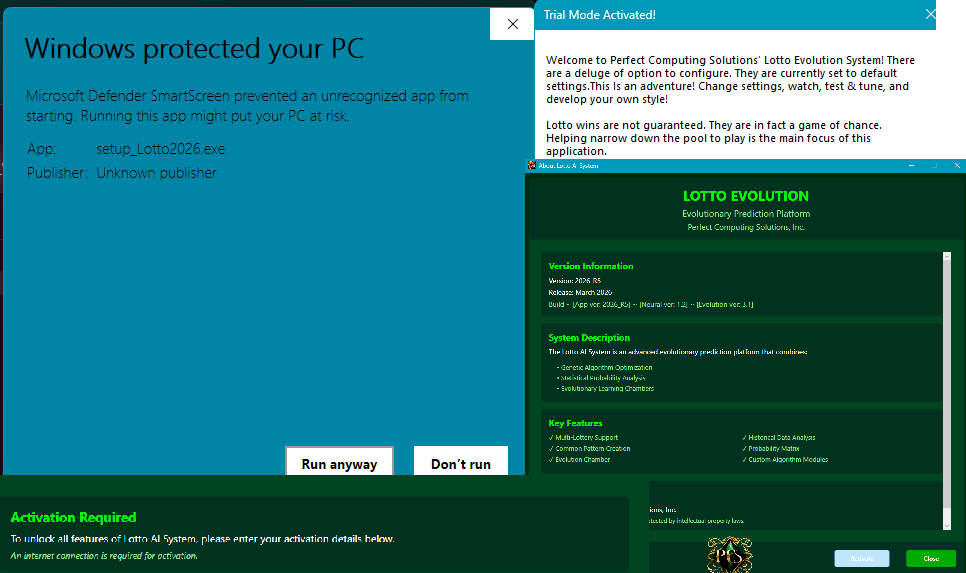Click the Statistical Probability Analysis bullet

click(x=601, y=378)
